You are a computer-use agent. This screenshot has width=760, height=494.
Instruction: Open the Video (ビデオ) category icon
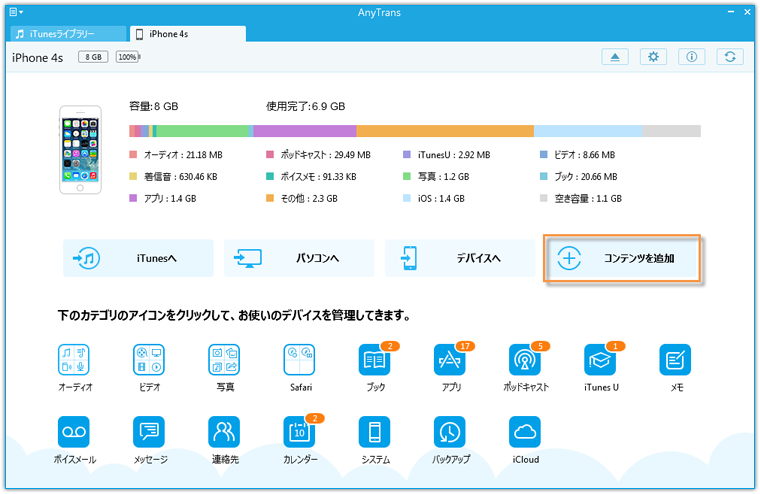click(149, 360)
